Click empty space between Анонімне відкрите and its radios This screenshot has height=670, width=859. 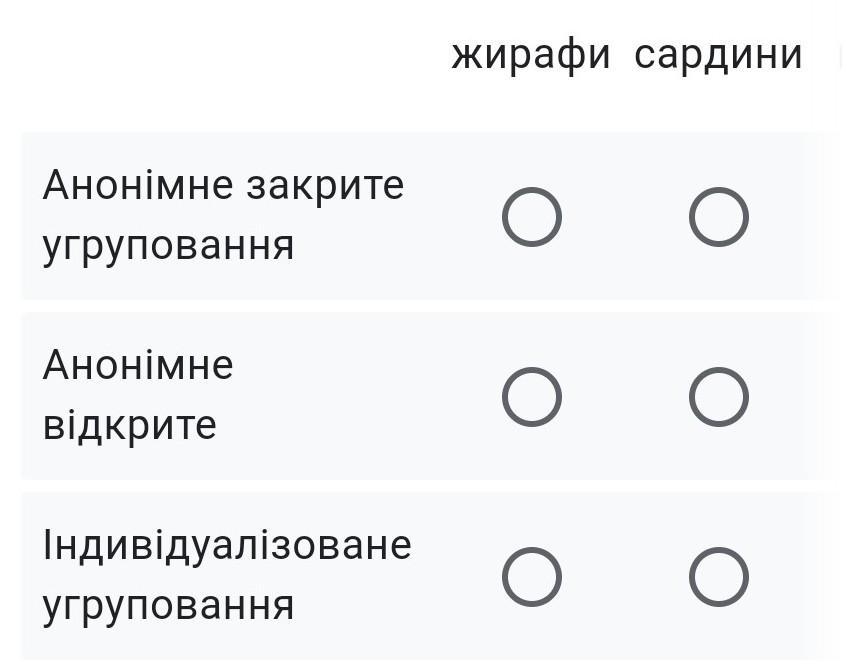click(362, 397)
